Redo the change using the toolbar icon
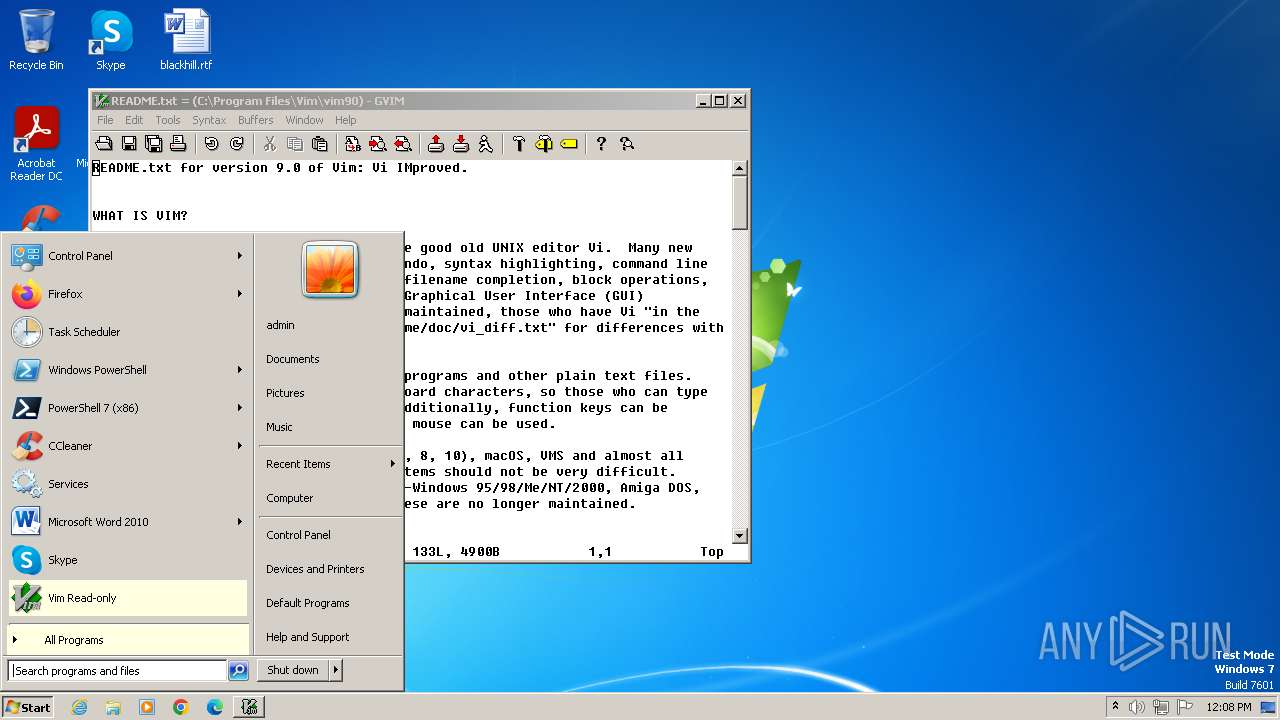1280x720 pixels. click(237, 144)
